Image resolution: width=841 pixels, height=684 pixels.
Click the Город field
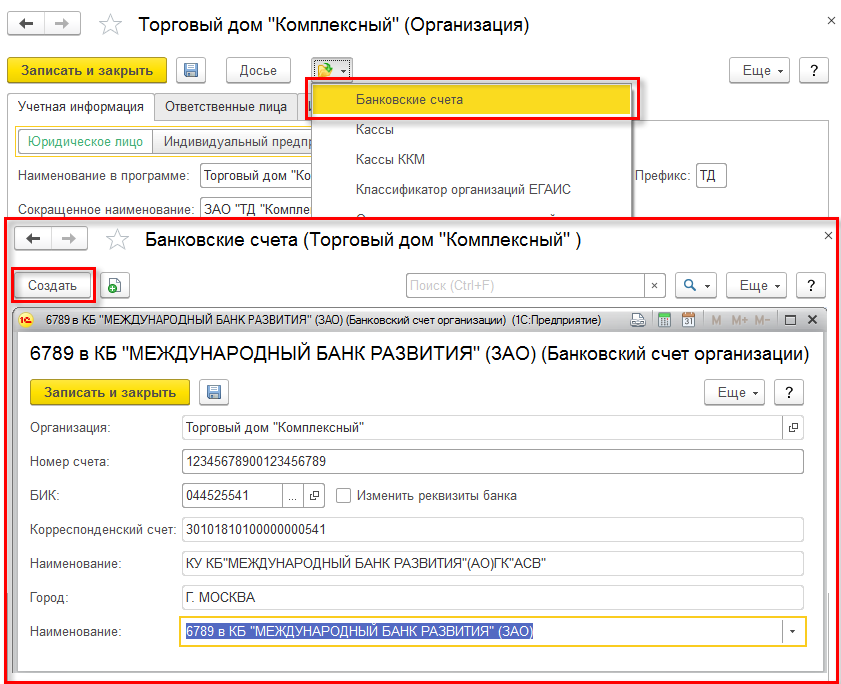pyautogui.click(x=493, y=597)
